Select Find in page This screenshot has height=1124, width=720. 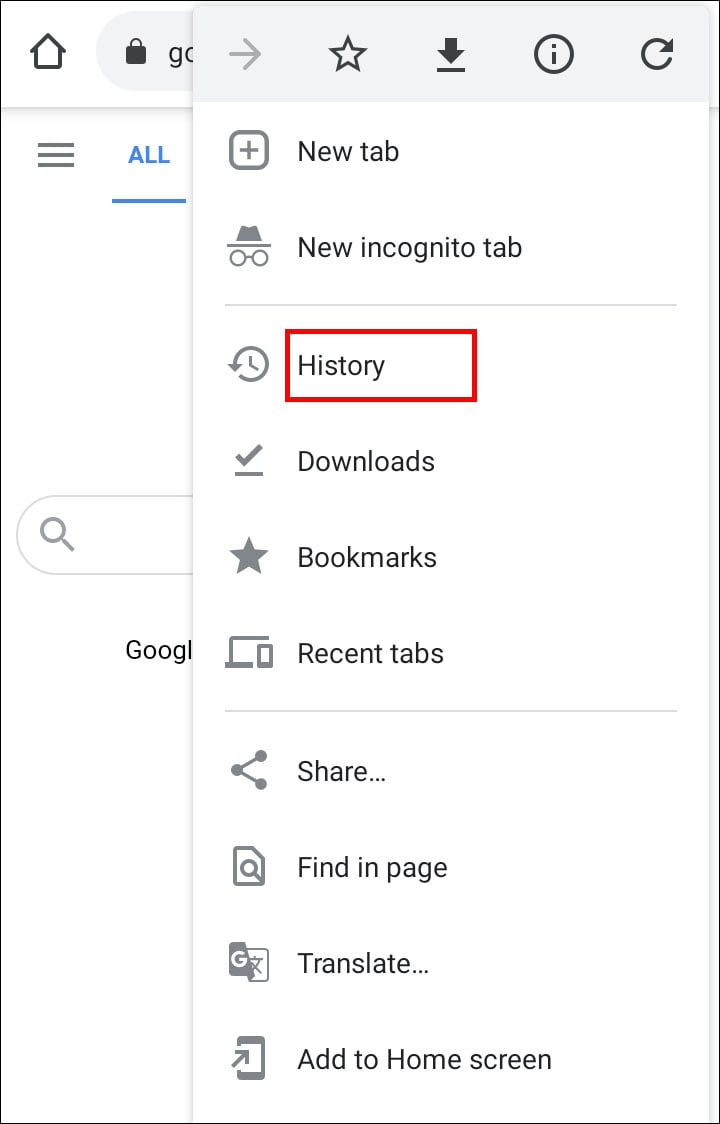tap(372, 868)
